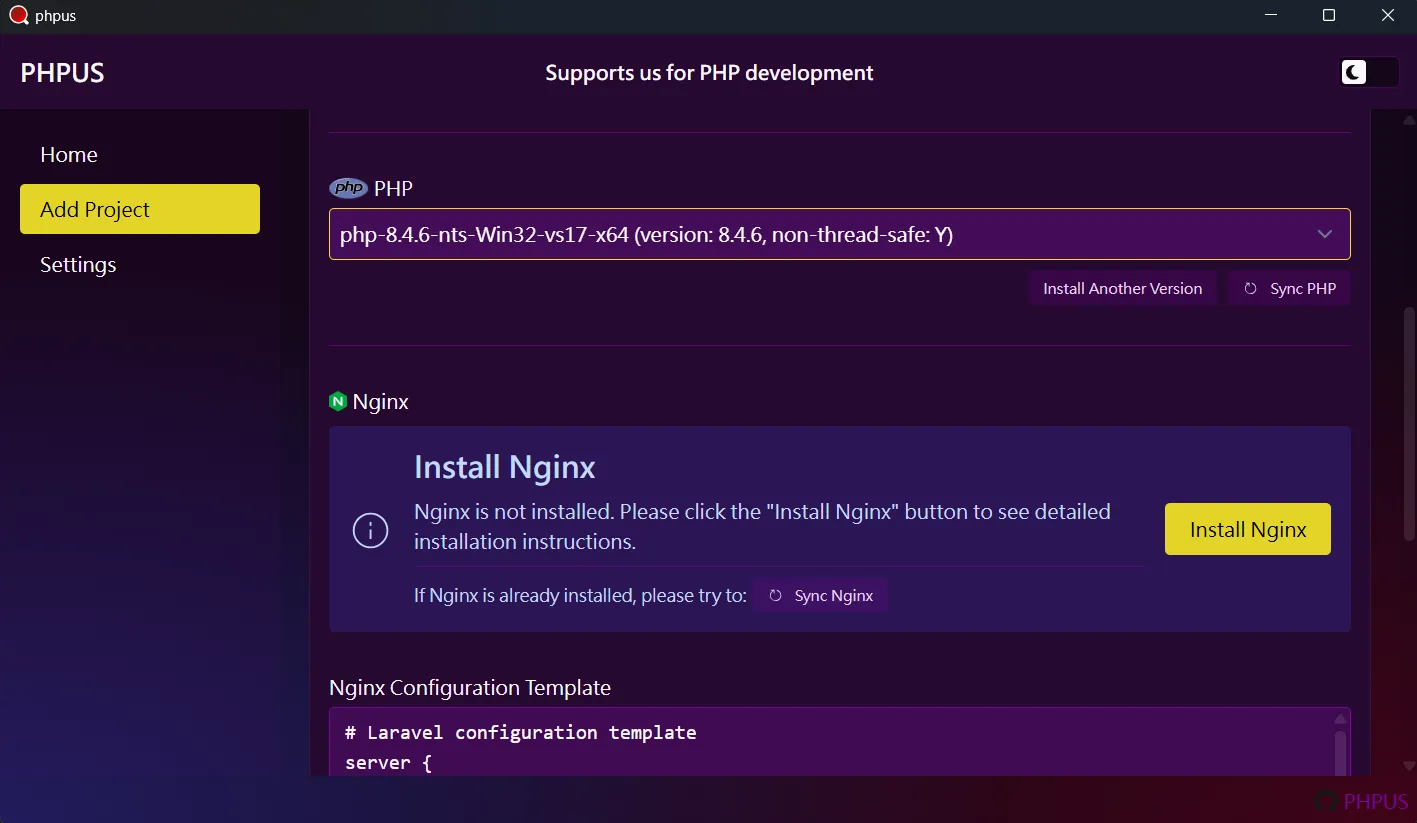1417x823 pixels.
Task: Close the phpus window
Action: tap(1388, 15)
